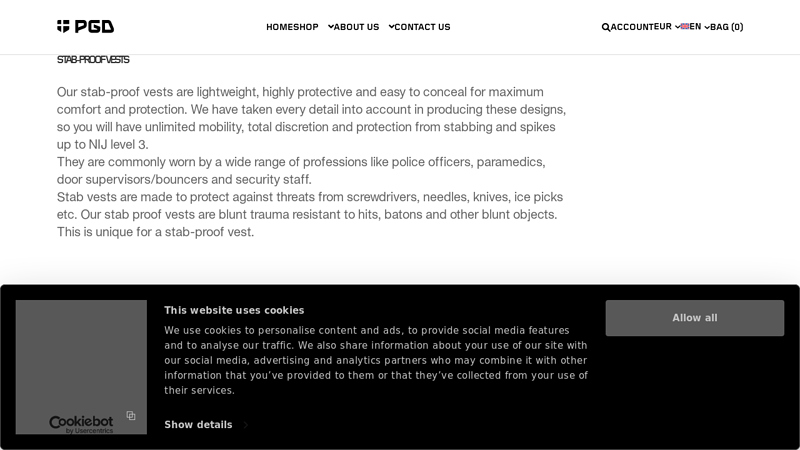Open the BAG (0) cart
Image resolution: width=800 pixels, height=450 pixels.
pos(726,27)
